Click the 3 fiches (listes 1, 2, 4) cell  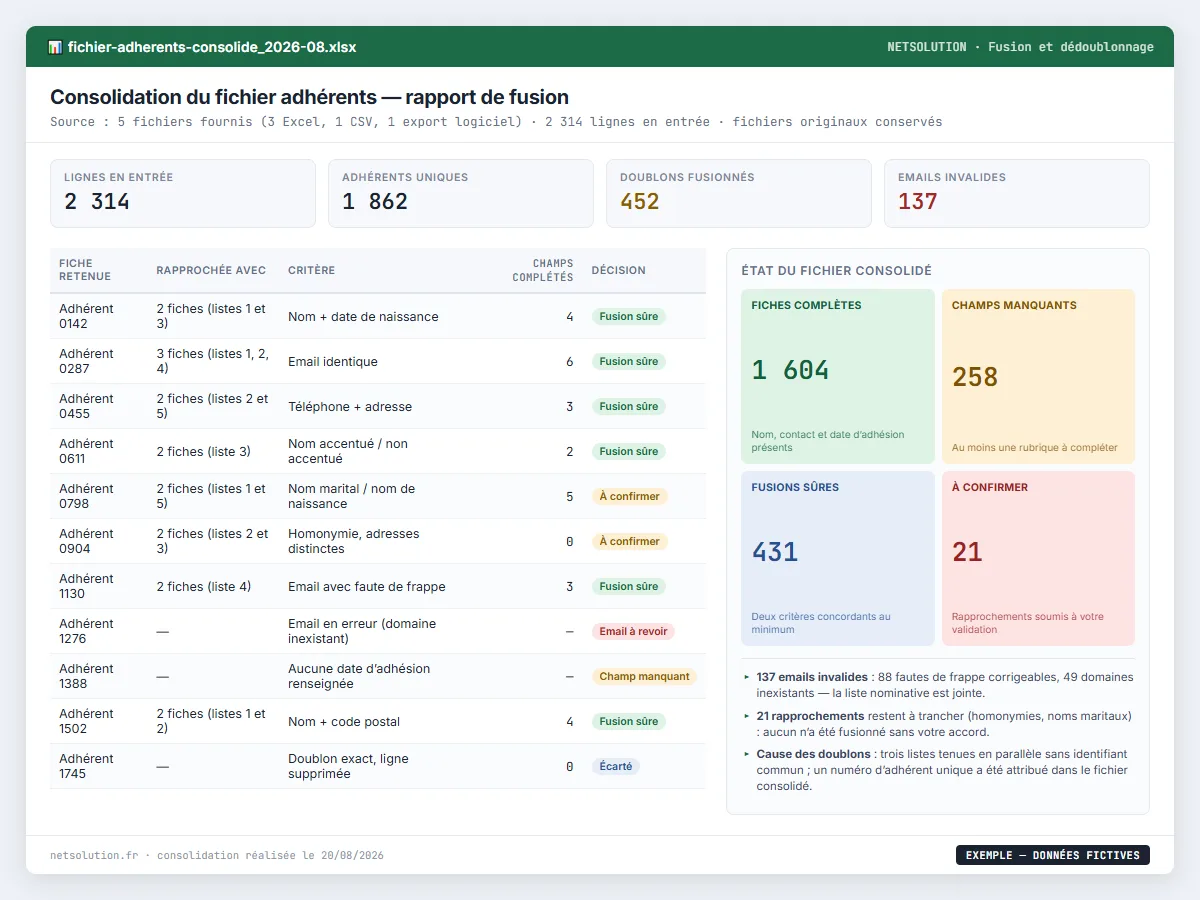click(212, 361)
